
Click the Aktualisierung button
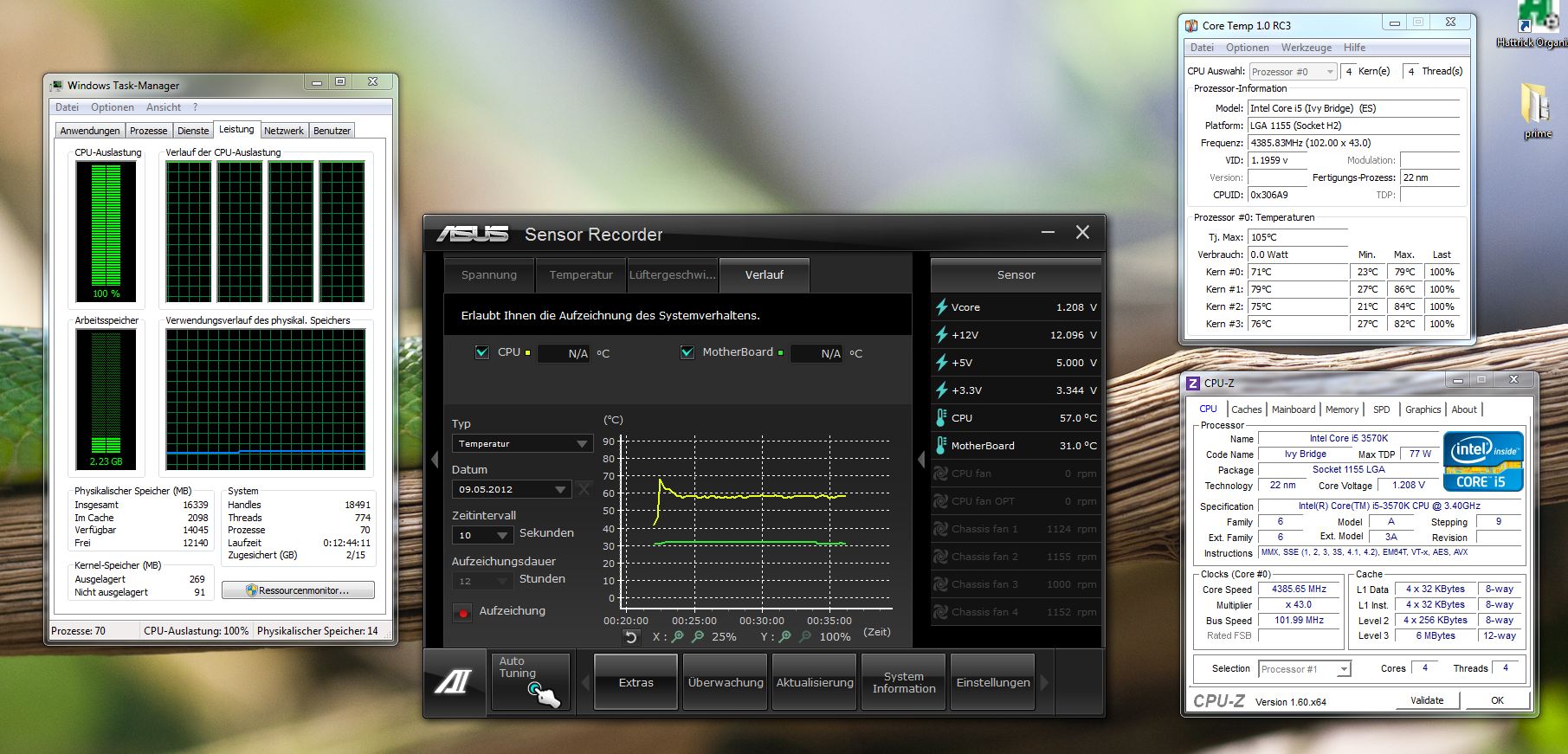point(815,682)
